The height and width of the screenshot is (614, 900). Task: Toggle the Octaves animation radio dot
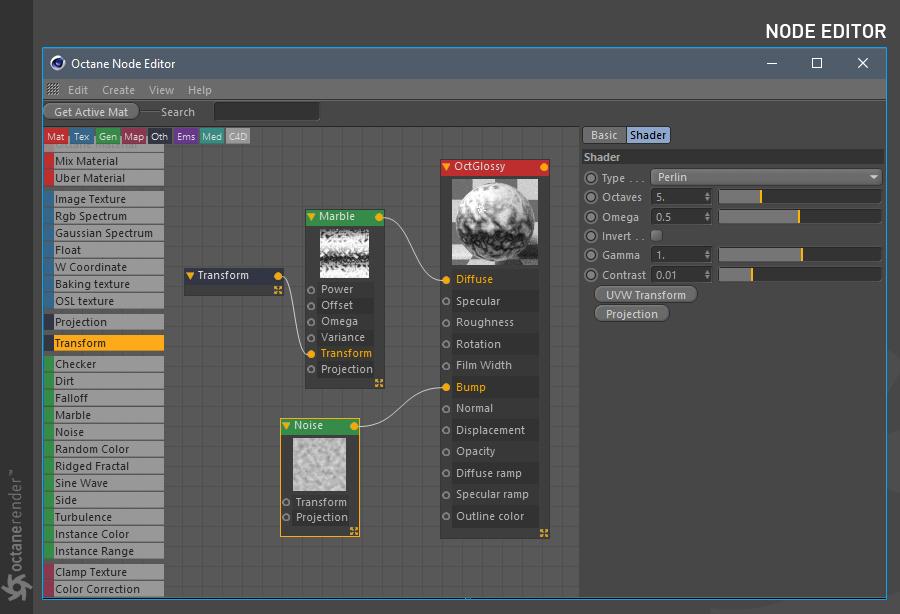click(x=591, y=198)
